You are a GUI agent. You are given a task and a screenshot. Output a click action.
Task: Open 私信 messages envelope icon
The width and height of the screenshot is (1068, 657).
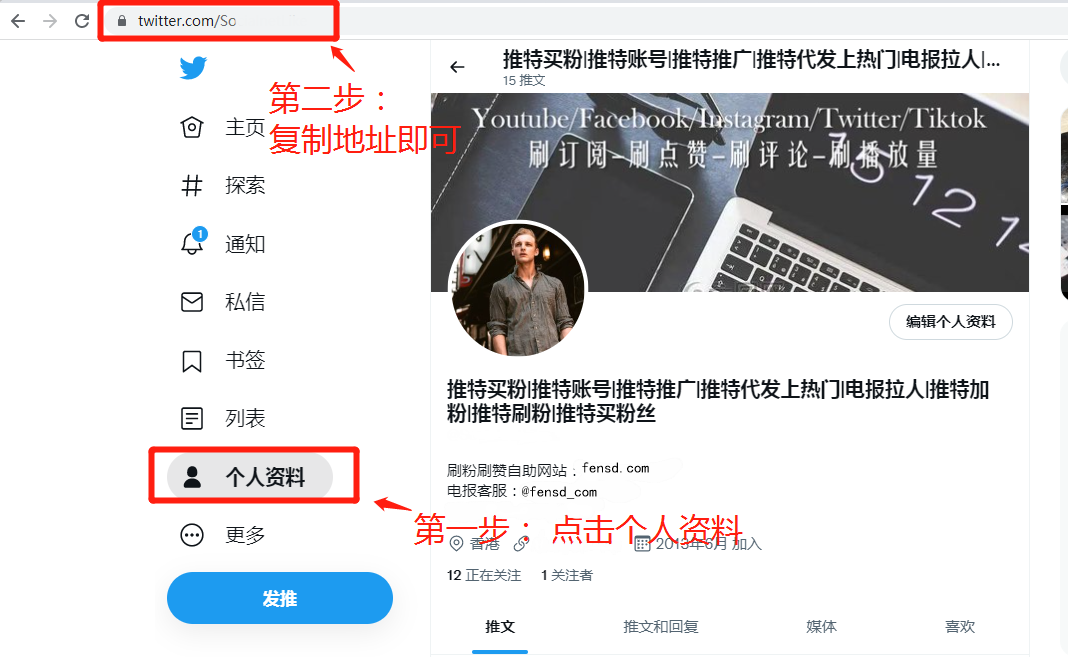(x=192, y=302)
